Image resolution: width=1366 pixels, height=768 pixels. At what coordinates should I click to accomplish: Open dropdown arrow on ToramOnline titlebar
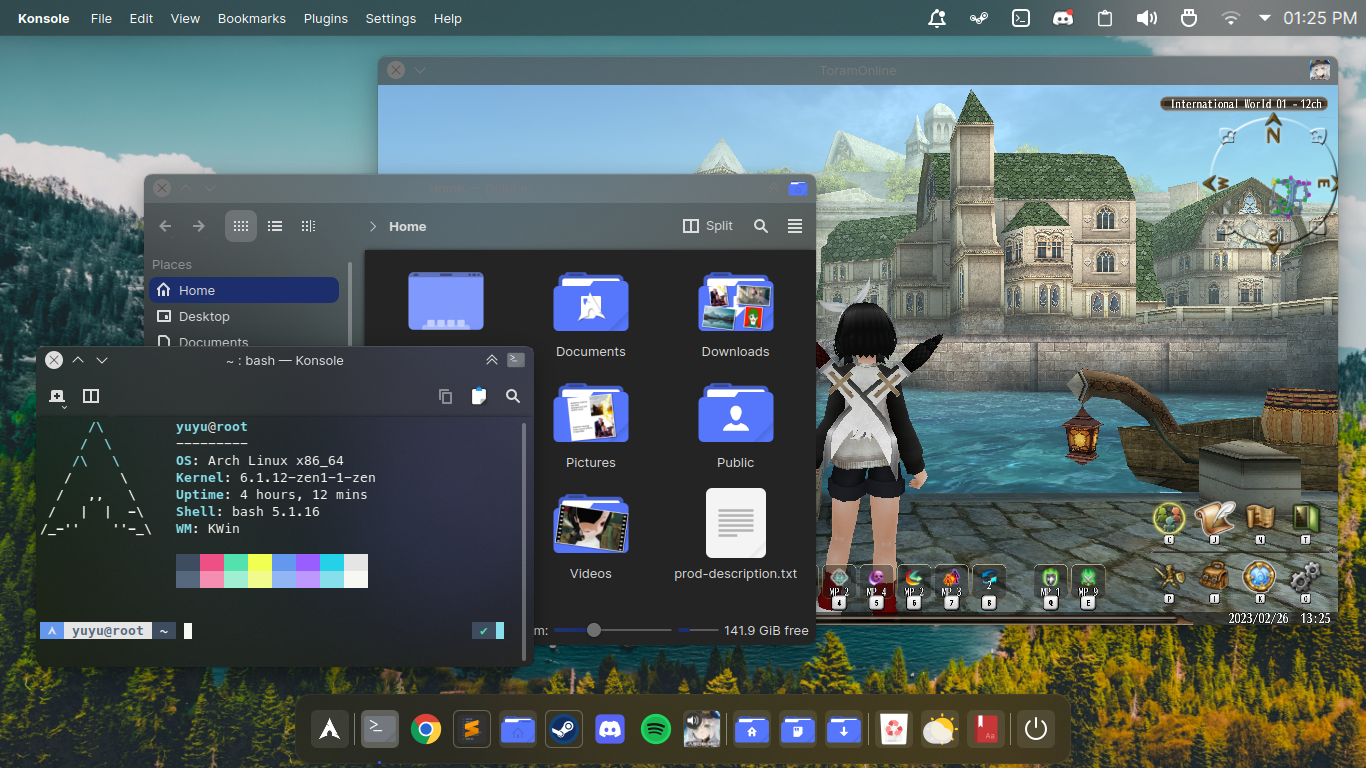click(420, 70)
